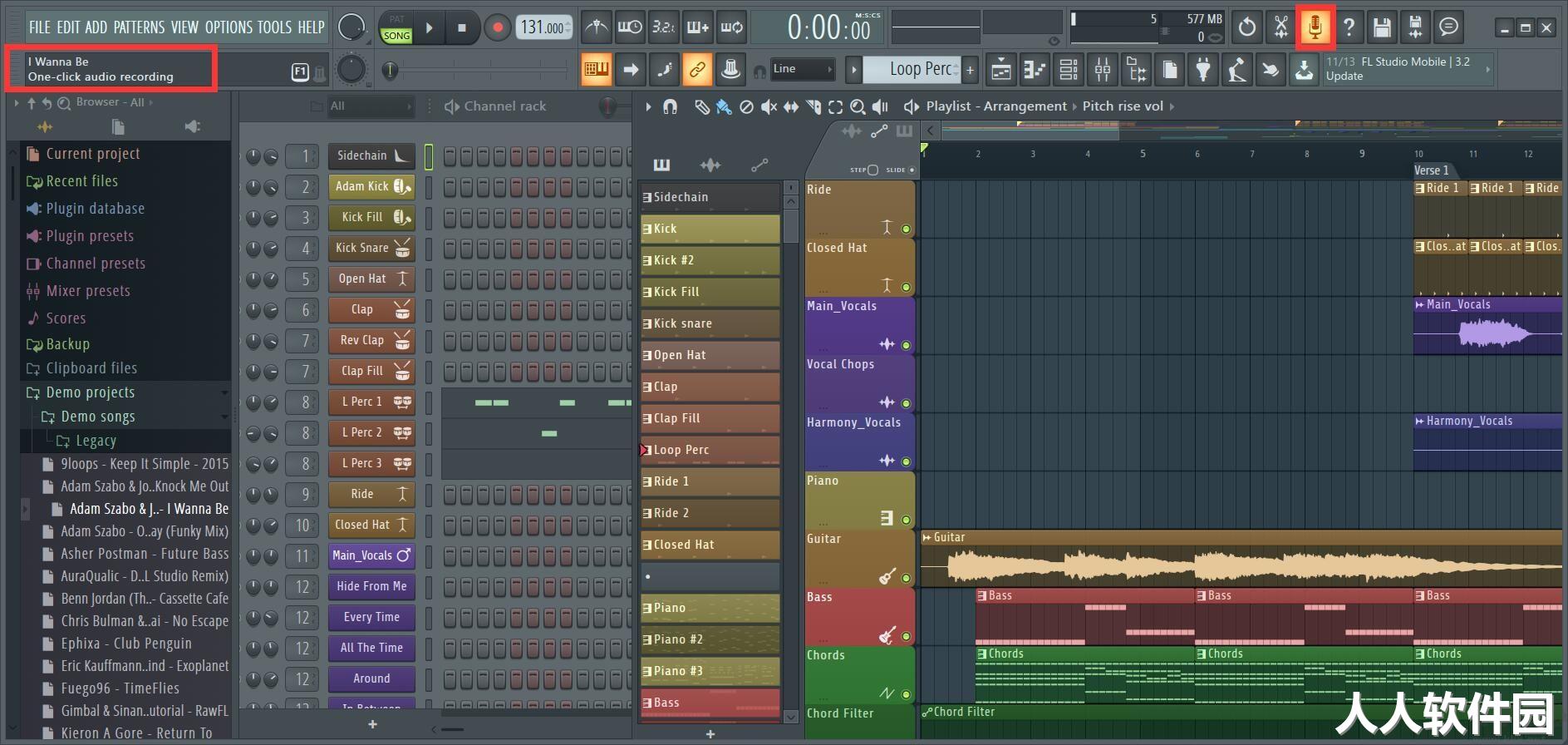Toggle the link knob to controller icon
Image resolution: width=1568 pixels, height=745 pixels.
click(697, 70)
